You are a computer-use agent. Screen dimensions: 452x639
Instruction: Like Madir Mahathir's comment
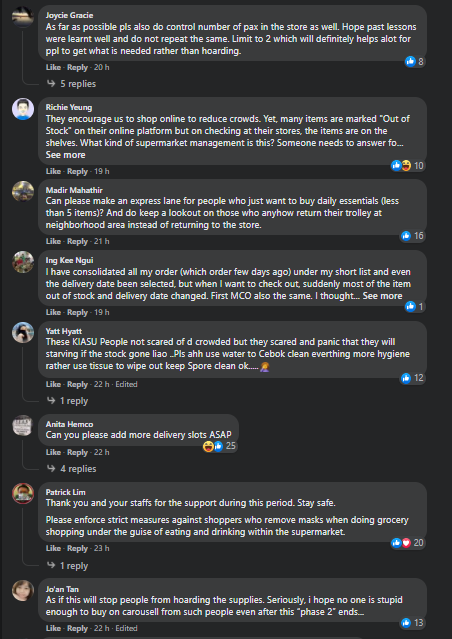pos(53,241)
